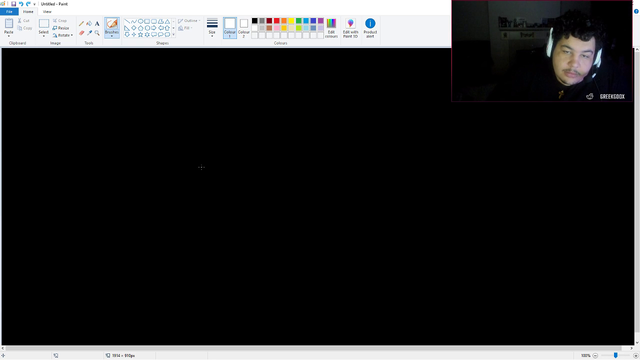This screenshot has height=360, width=640.
Task: Choose the Right arrow shape
Action: [153, 28]
